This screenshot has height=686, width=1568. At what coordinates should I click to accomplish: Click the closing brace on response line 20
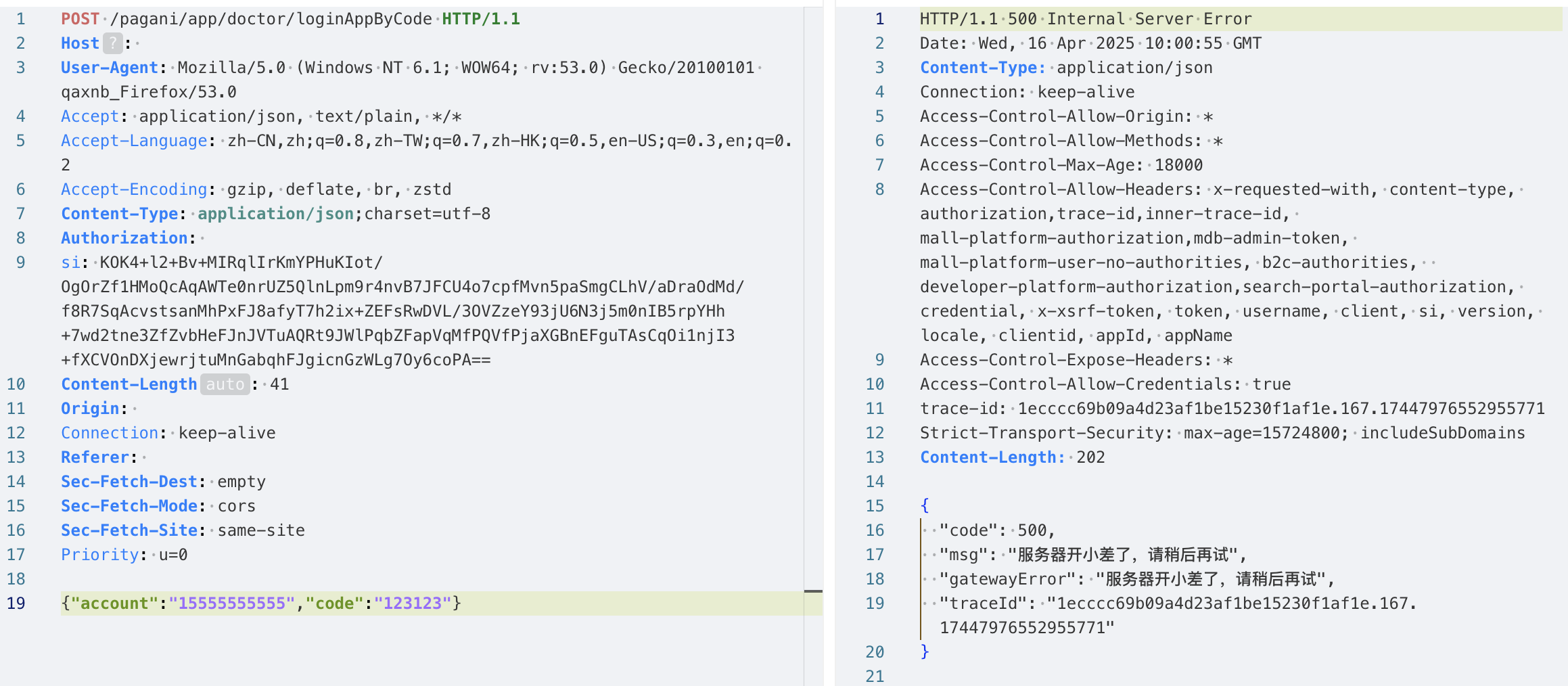(x=925, y=652)
